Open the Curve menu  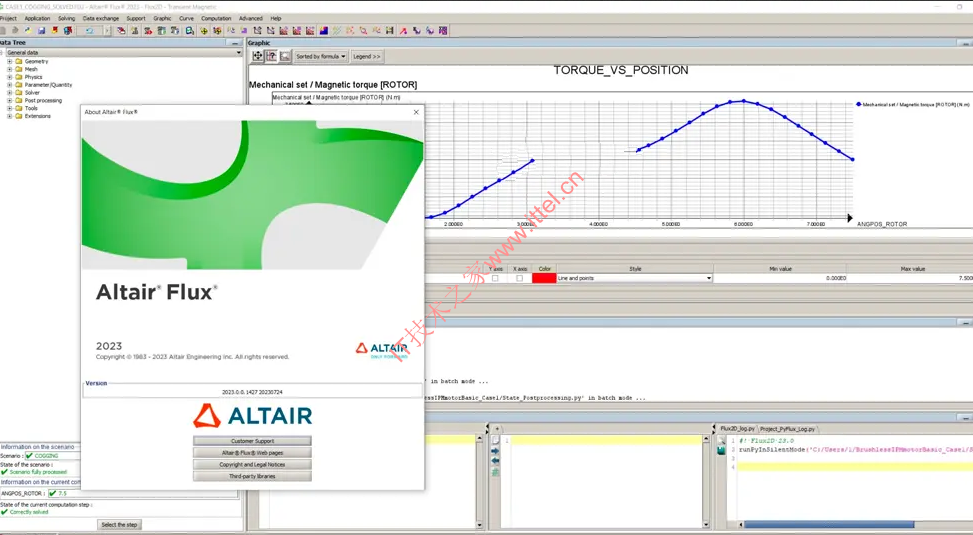(186, 18)
